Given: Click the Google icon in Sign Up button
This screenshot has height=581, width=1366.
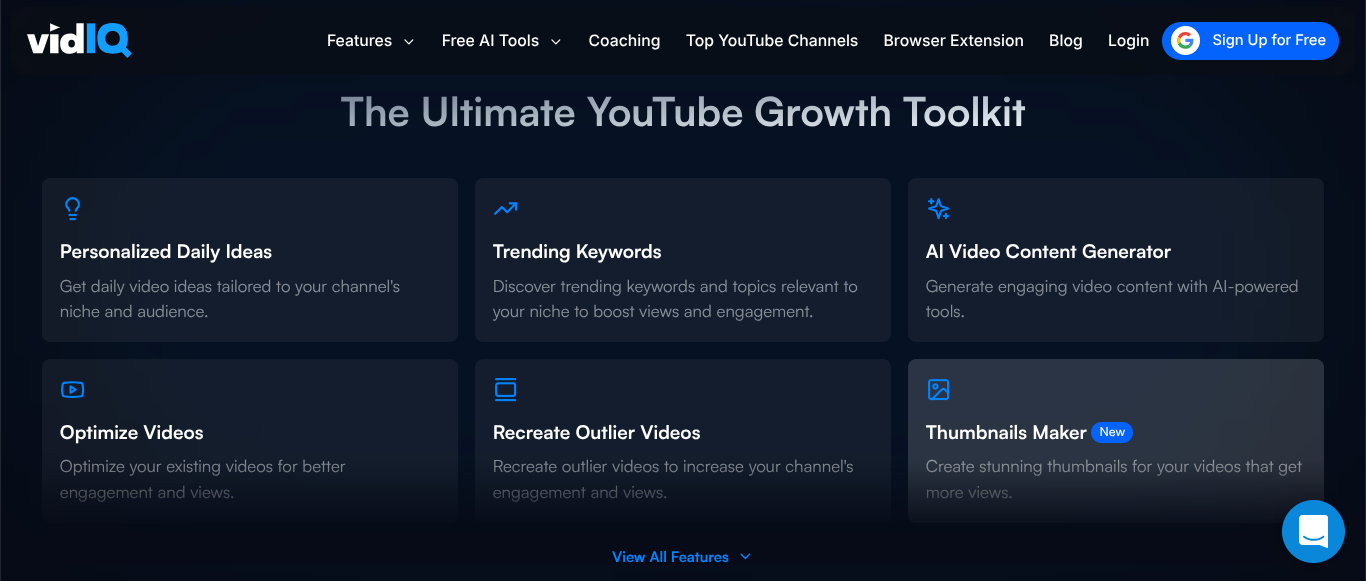Looking at the screenshot, I should [x=1186, y=41].
